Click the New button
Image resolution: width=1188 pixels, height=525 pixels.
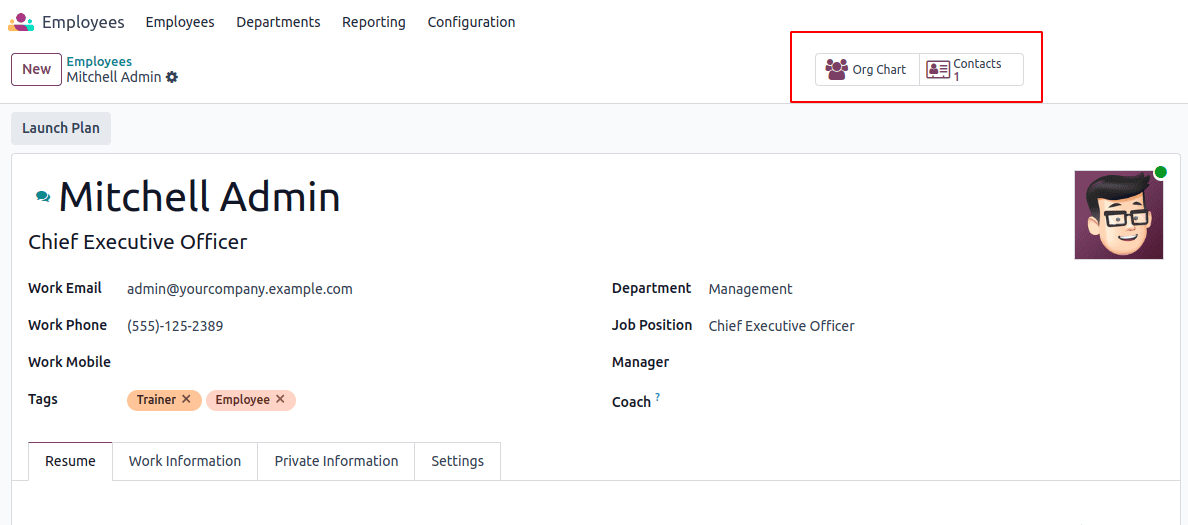37,70
